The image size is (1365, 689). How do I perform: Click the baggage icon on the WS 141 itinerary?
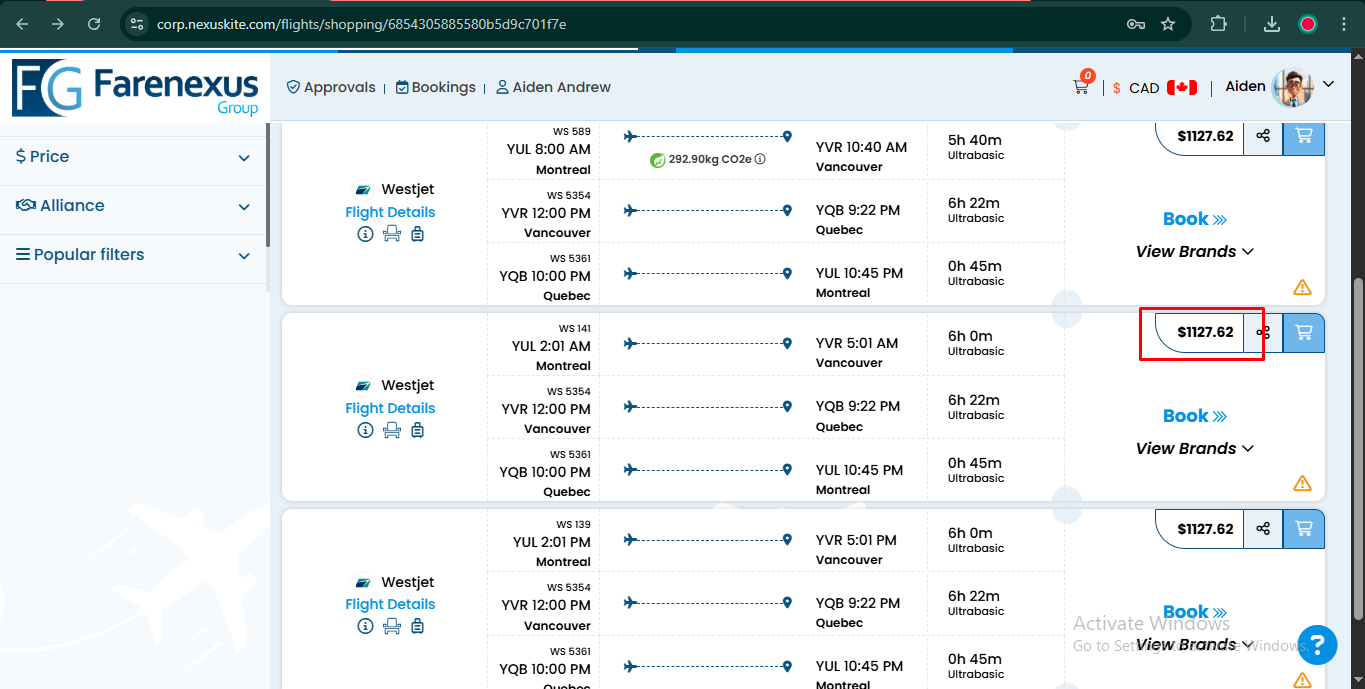(x=418, y=430)
